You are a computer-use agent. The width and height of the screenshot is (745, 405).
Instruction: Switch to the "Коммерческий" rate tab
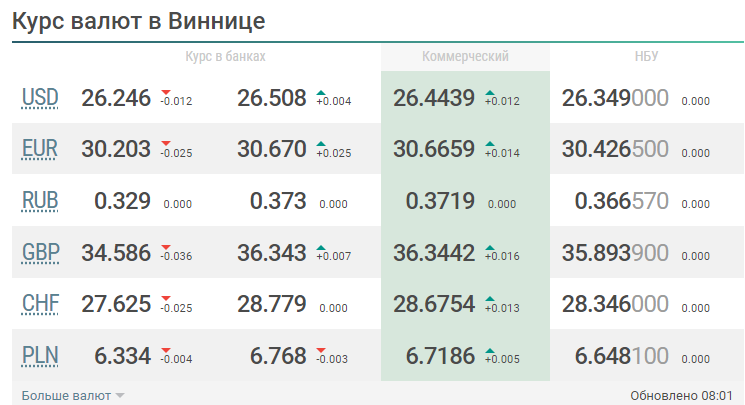[465, 57]
